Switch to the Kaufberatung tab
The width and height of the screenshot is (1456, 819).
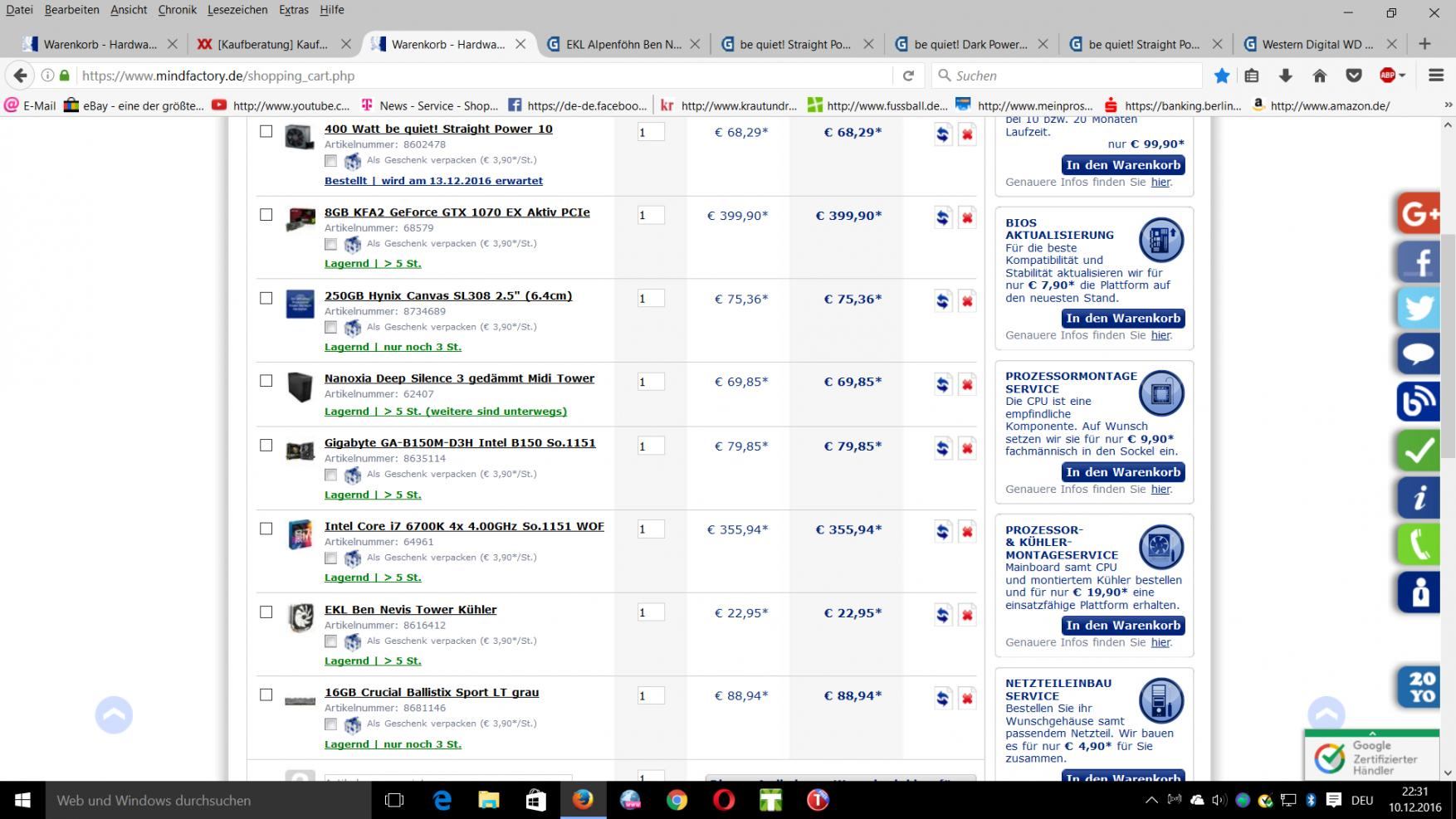point(272,44)
